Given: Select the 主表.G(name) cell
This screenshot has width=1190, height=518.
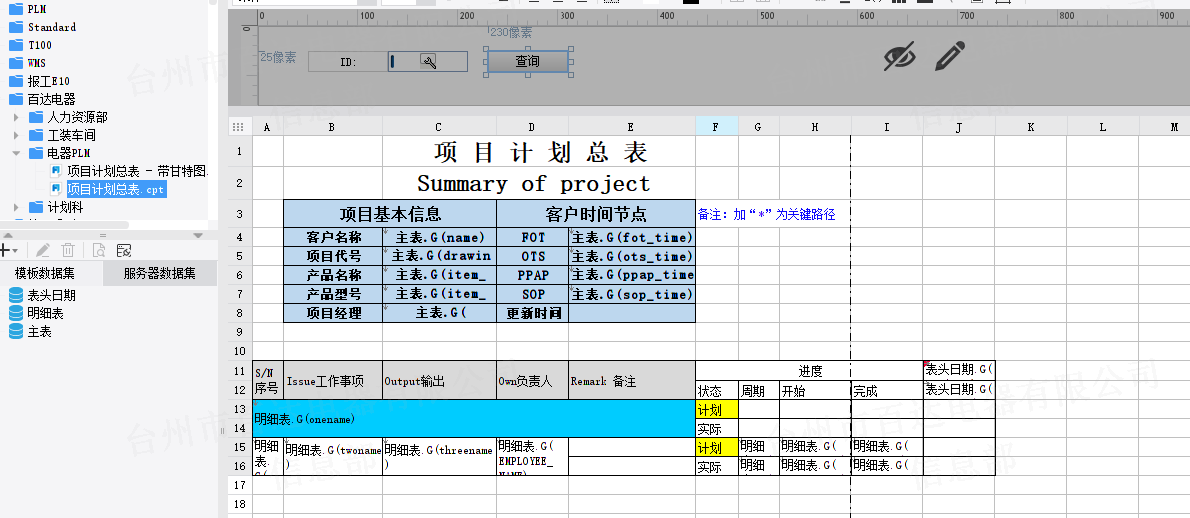Looking at the screenshot, I should click(439, 237).
